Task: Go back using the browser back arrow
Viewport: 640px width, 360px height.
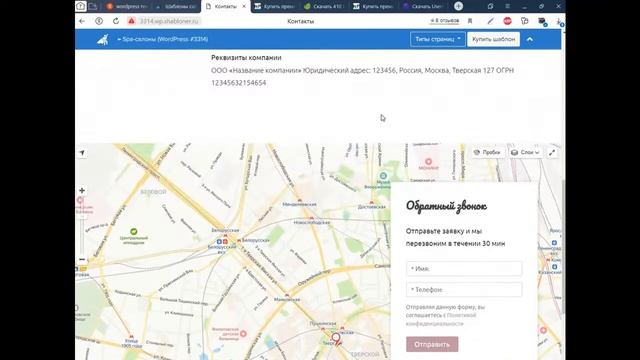Action: pyautogui.click(x=82, y=21)
